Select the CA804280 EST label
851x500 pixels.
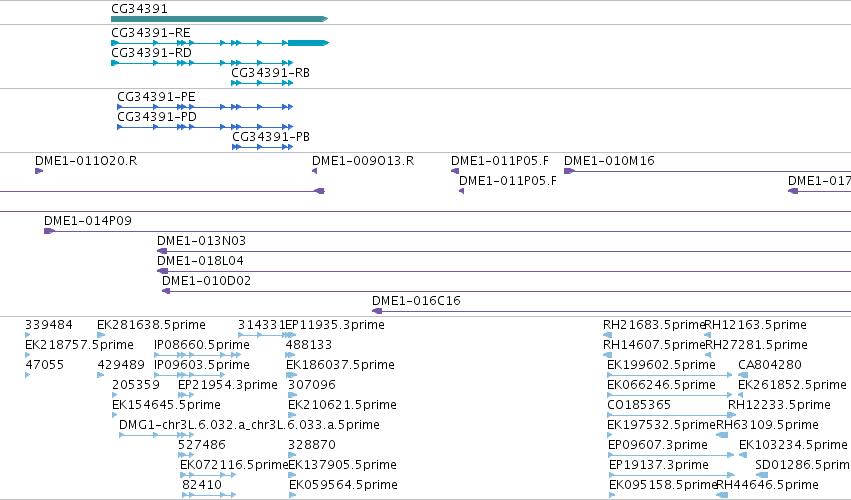click(770, 365)
